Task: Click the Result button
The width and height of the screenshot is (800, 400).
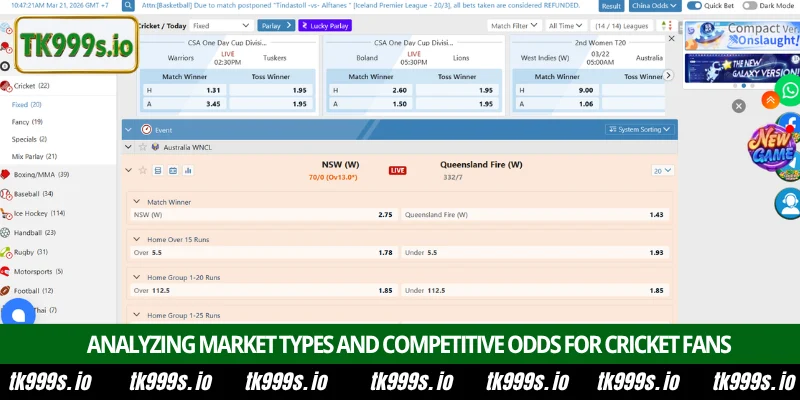Action: click(x=611, y=6)
